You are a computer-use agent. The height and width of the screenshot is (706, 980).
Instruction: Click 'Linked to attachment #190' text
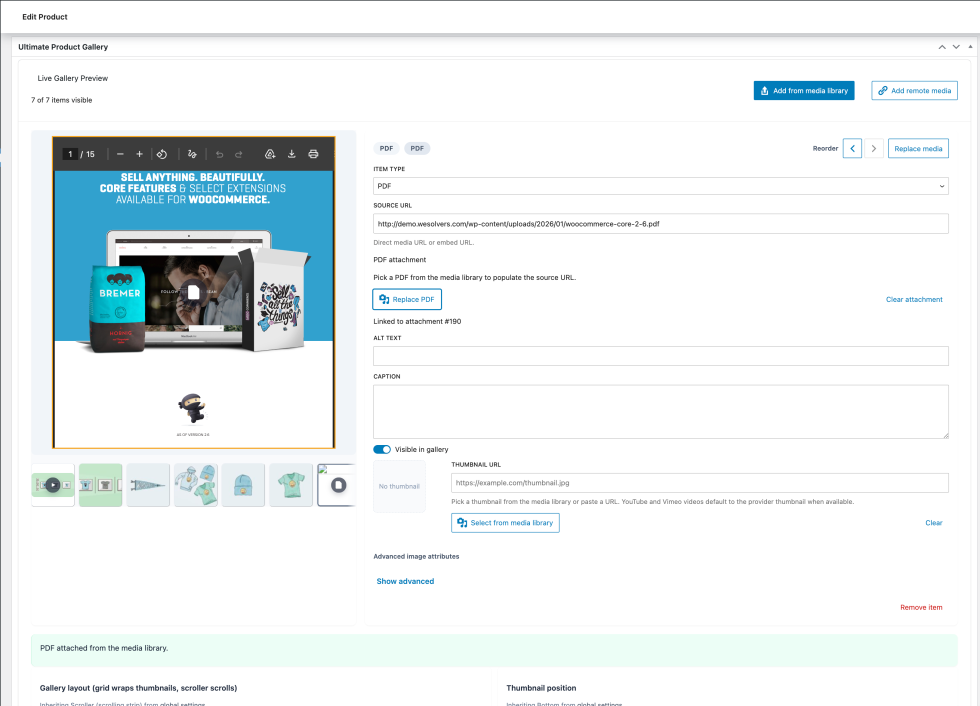coord(417,322)
